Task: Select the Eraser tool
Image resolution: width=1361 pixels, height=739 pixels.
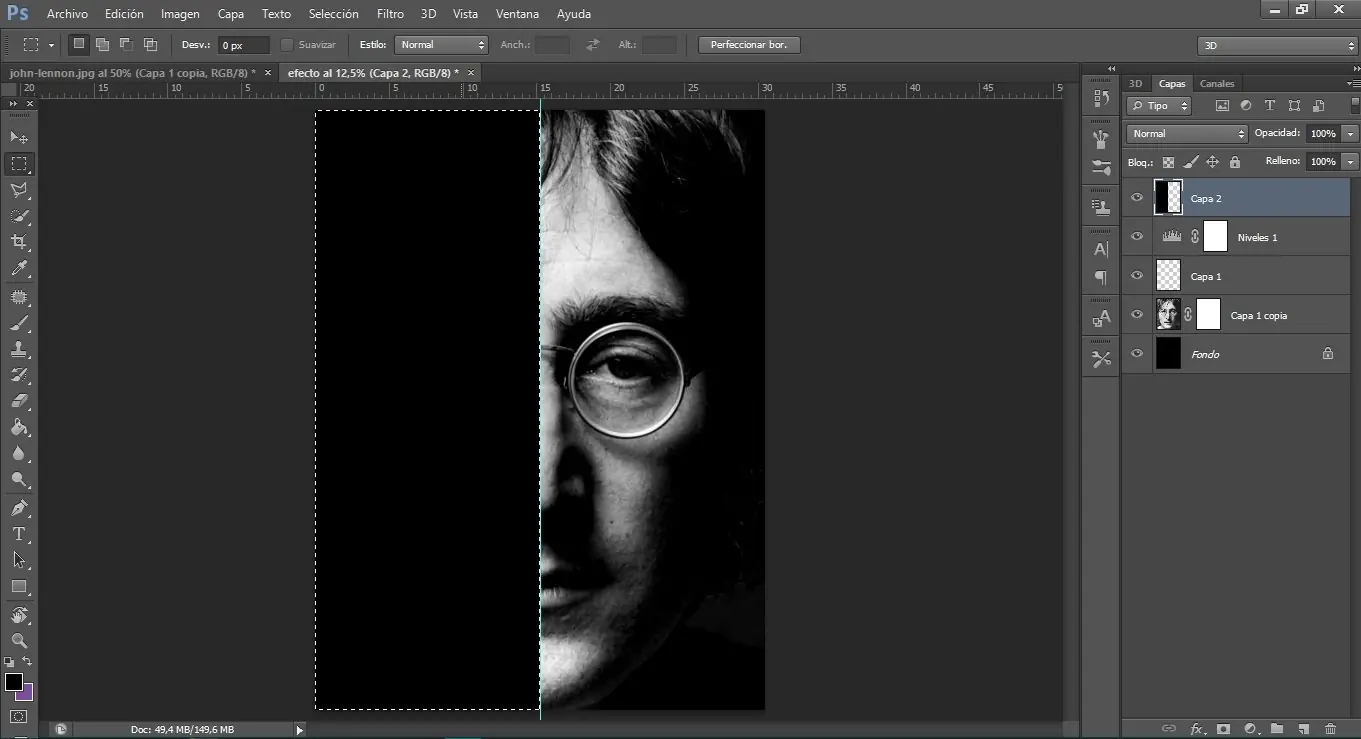Action: click(x=18, y=401)
